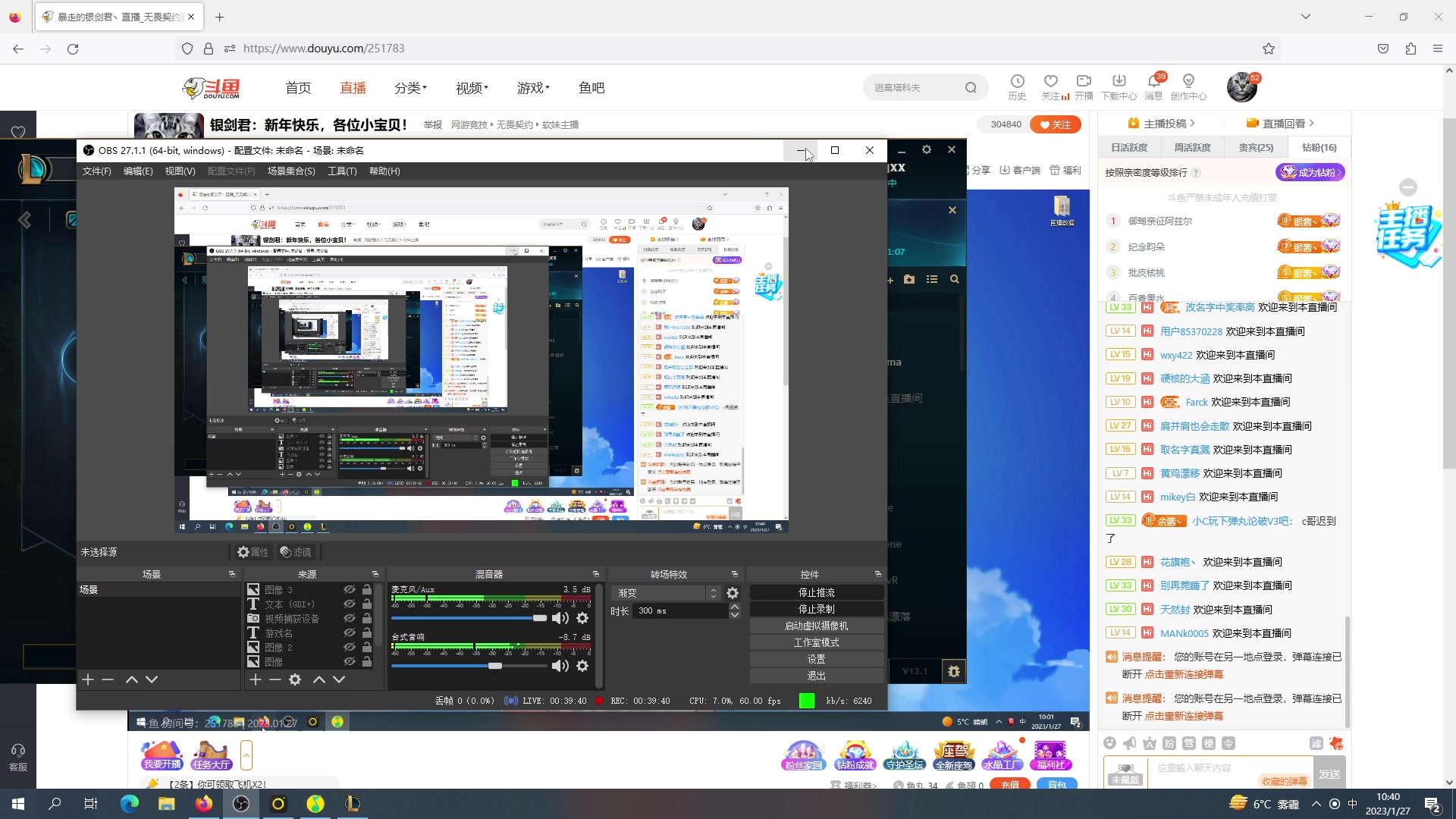This screenshot has width=1456, height=819.
Task: Lock the 视频捕获设备 source
Action: click(368, 618)
